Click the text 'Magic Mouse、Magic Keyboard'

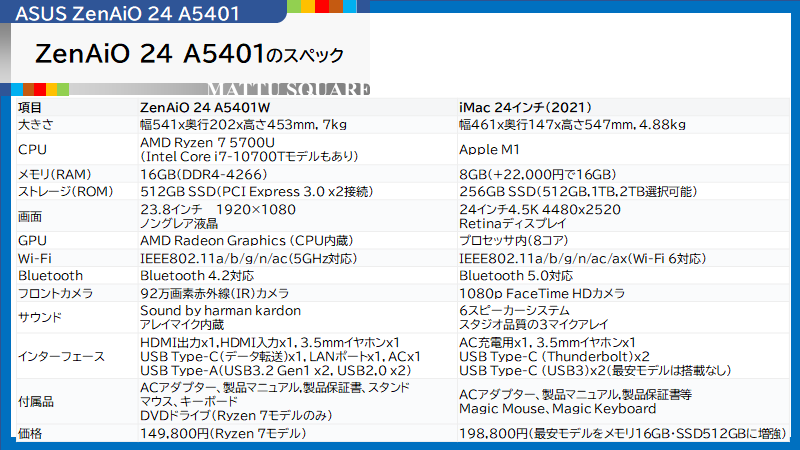pos(558,409)
